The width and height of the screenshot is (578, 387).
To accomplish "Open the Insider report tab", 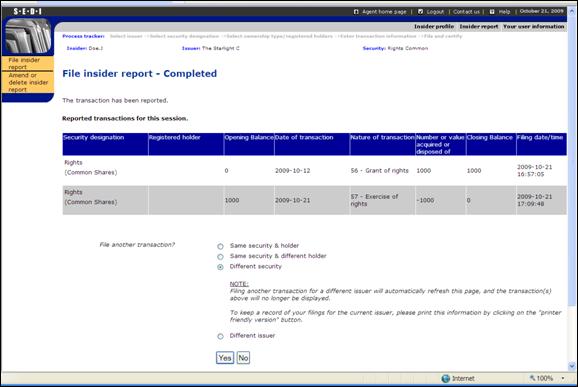I will point(478,27).
